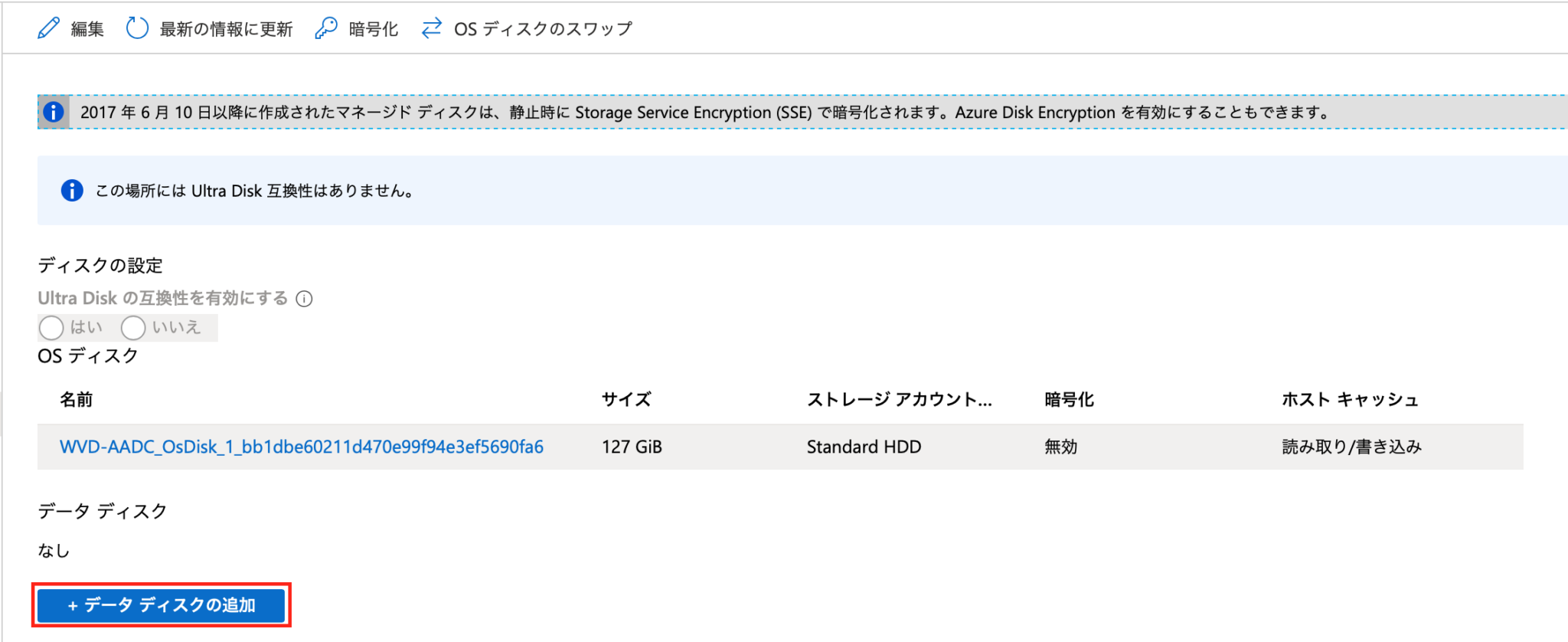Click the 読み取り/書き込み cache cell
This screenshot has height=642, width=1568.
point(1351,447)
